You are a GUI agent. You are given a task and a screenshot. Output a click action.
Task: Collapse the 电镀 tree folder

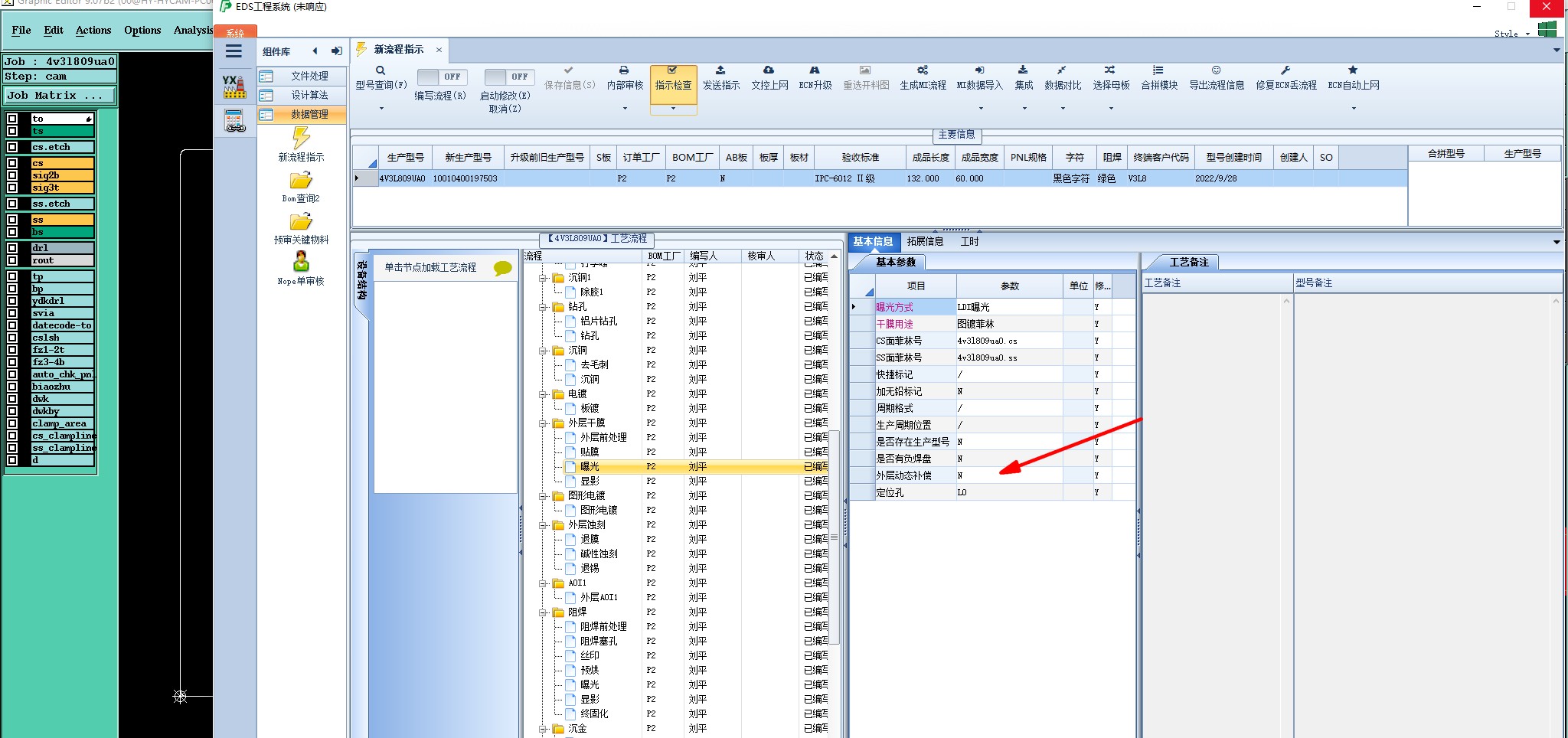coord(543,394)
